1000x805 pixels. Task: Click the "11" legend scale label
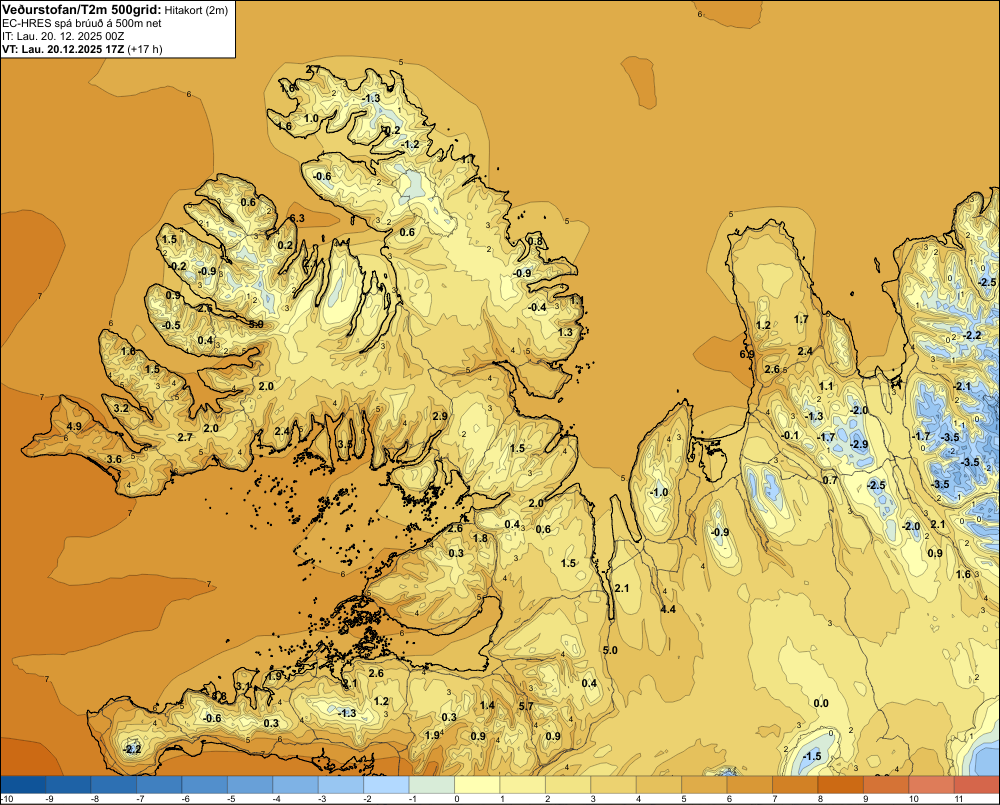[959, 799]
